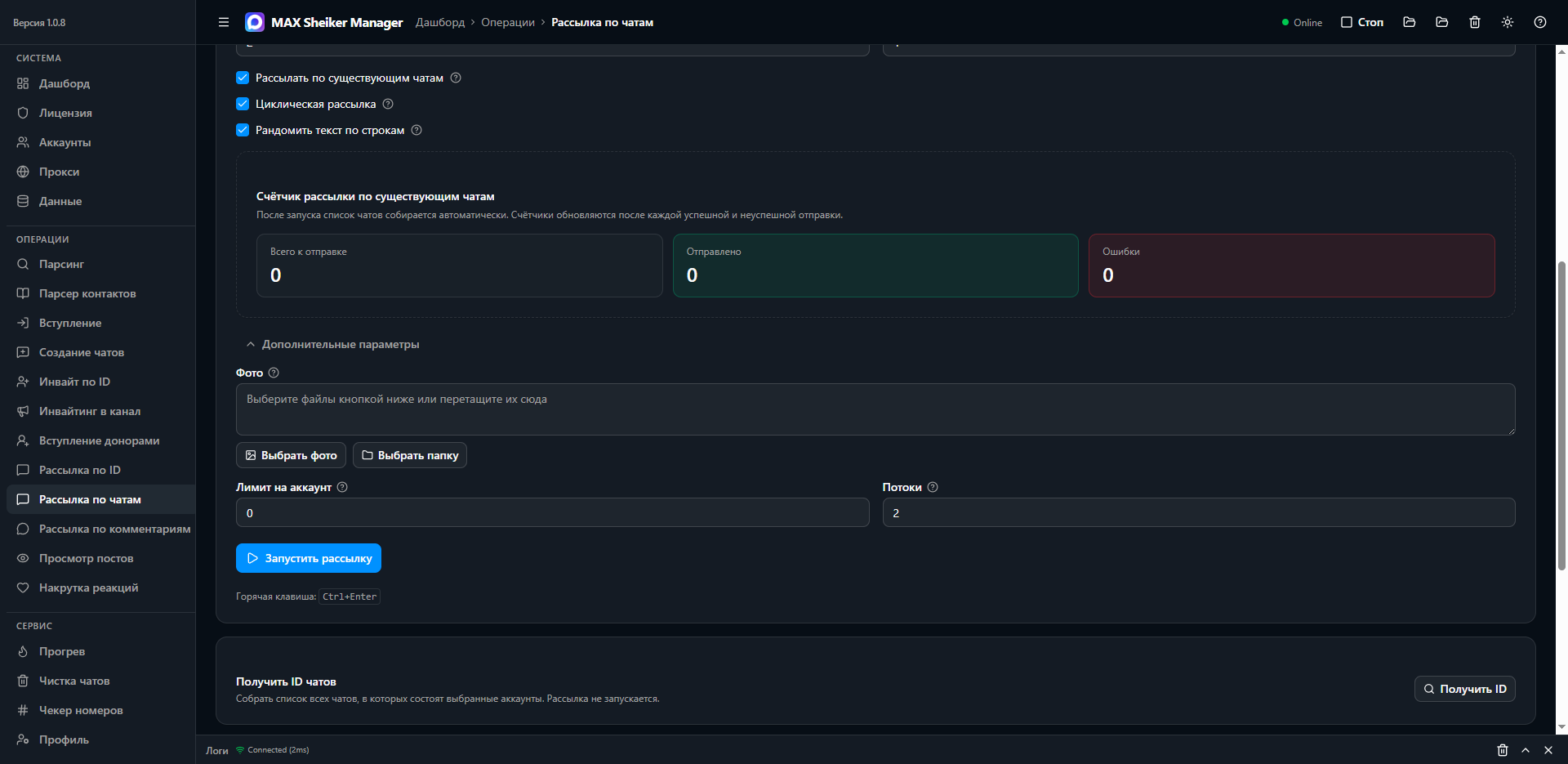Click the trash icon in the top header

coord(1475,22)
